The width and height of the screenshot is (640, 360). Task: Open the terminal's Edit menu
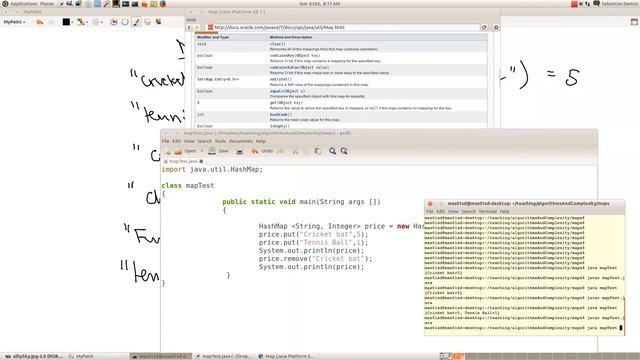click(440, 211)
